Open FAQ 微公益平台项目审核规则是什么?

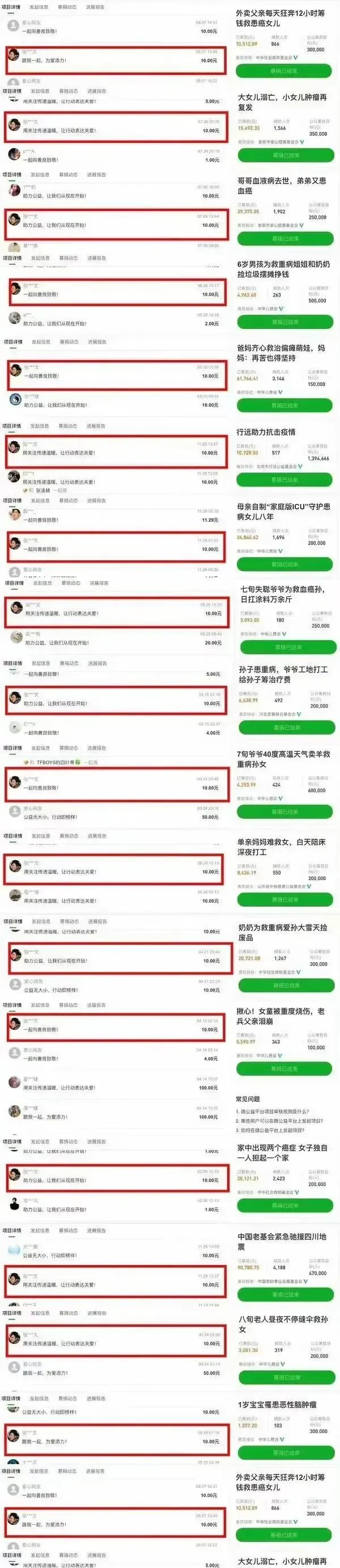click(272, 1111)
